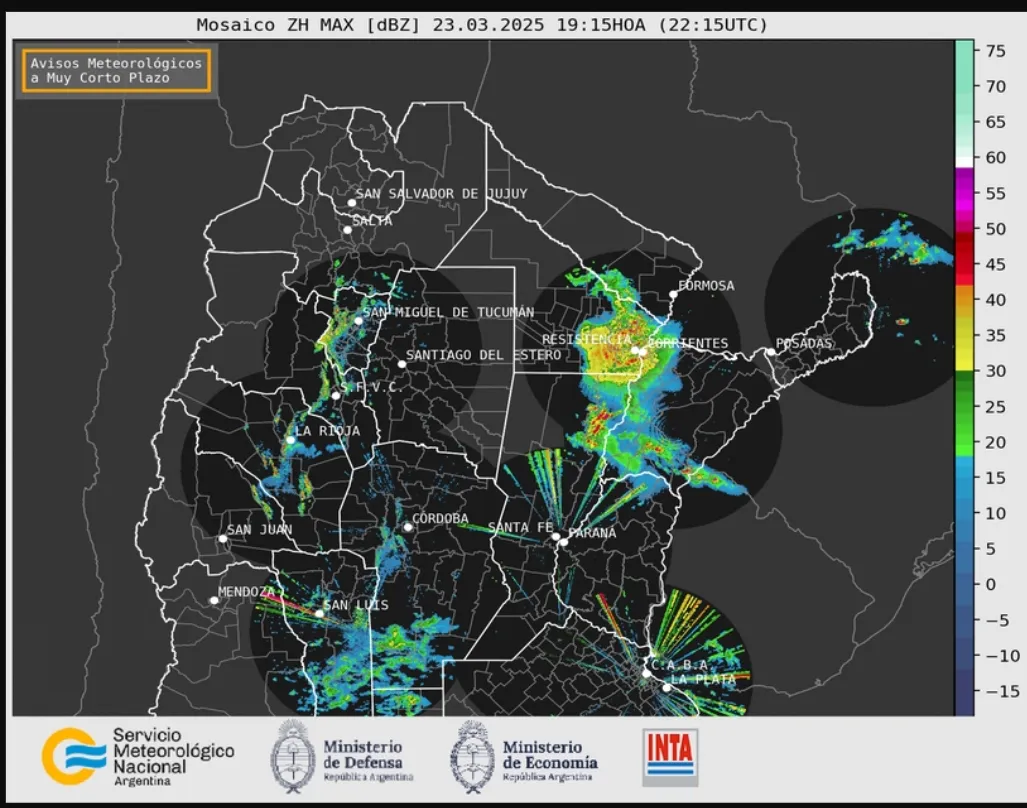The width and height of the screenshot is (1027, 808).
Task: Click the white 60 dBZ band on color scale
Action: (x=964, y=158)
